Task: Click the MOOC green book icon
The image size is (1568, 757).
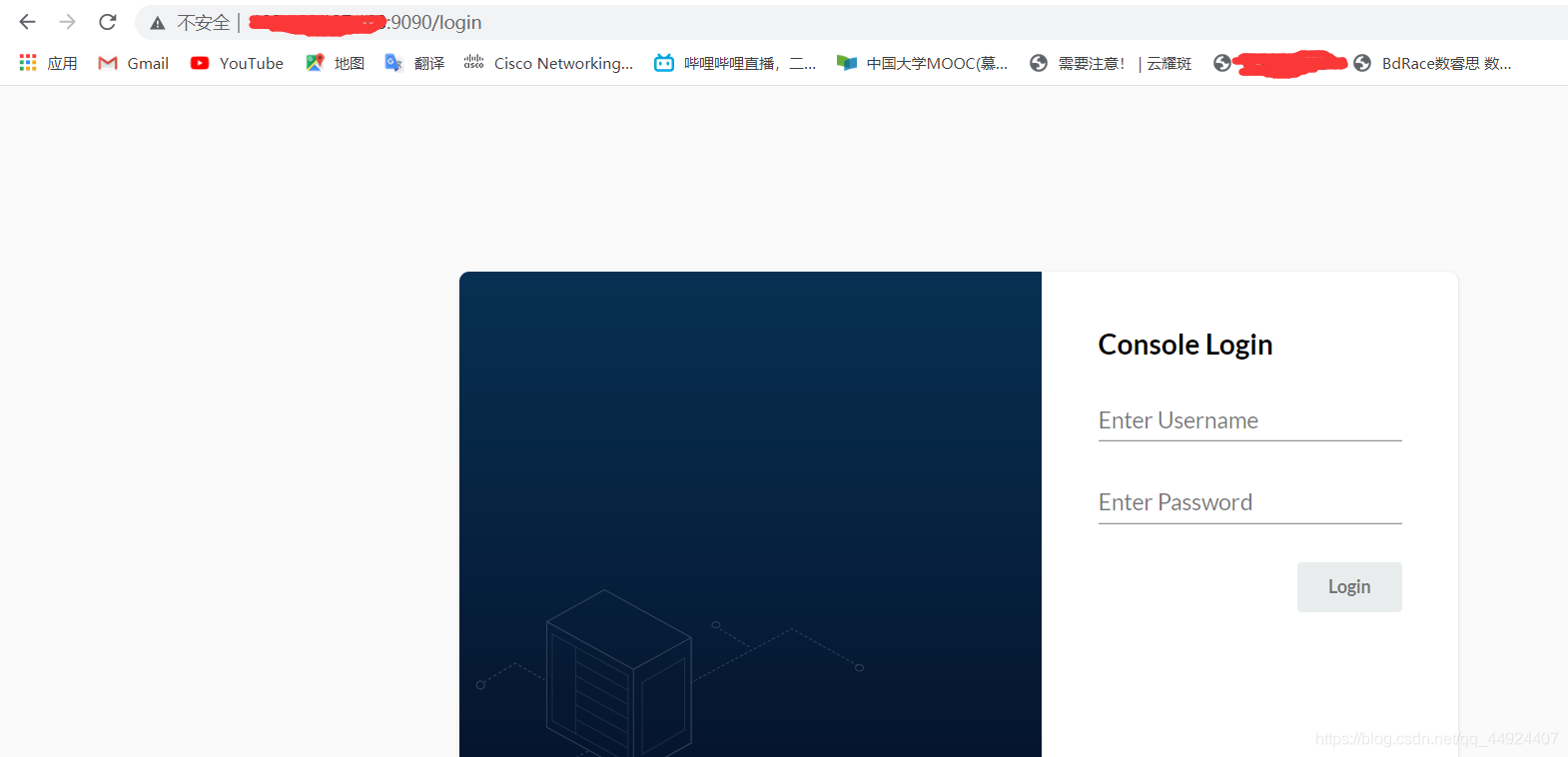Action: 847,63
